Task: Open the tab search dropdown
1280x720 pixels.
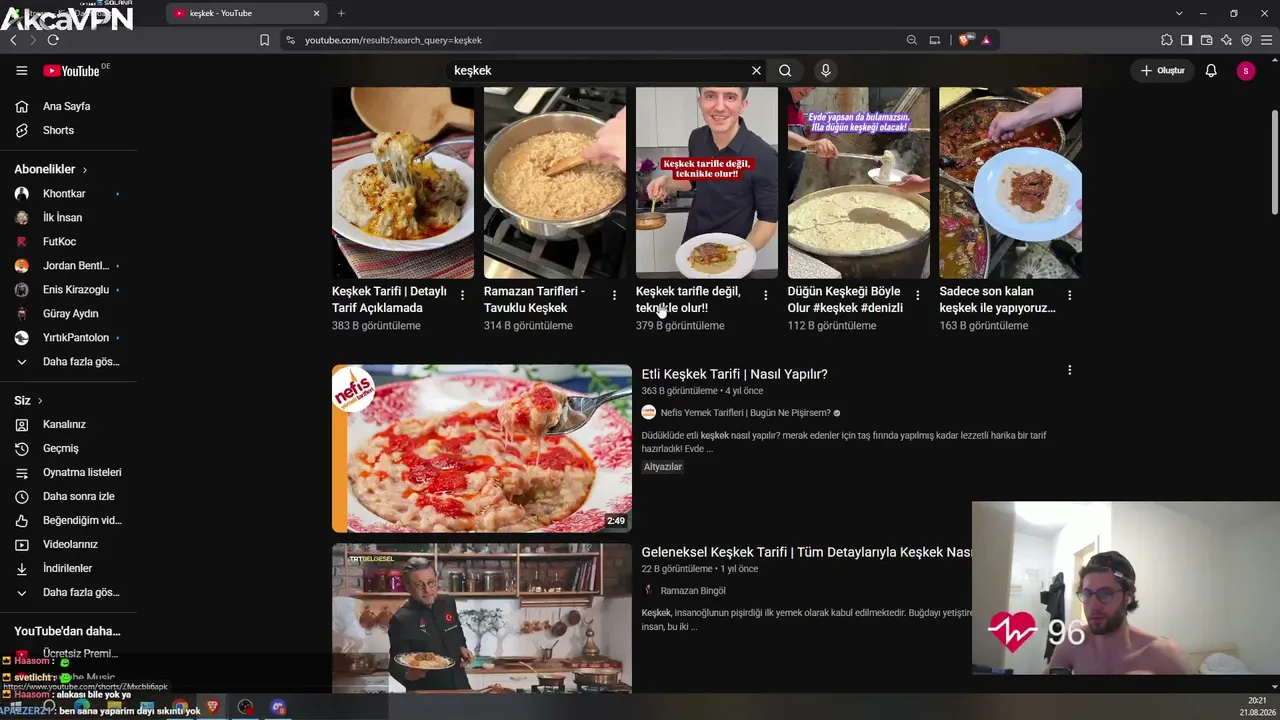Action: [x=1179, y=13]
